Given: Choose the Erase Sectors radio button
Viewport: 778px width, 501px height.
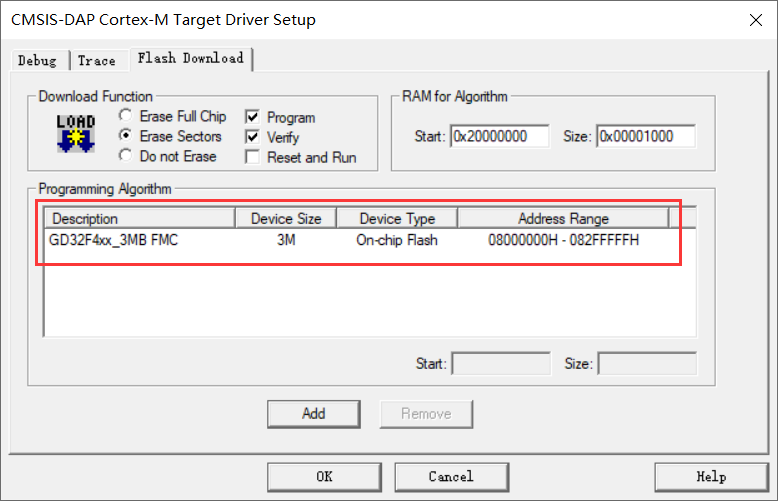Looking at the screenshot, I should 126,136.
